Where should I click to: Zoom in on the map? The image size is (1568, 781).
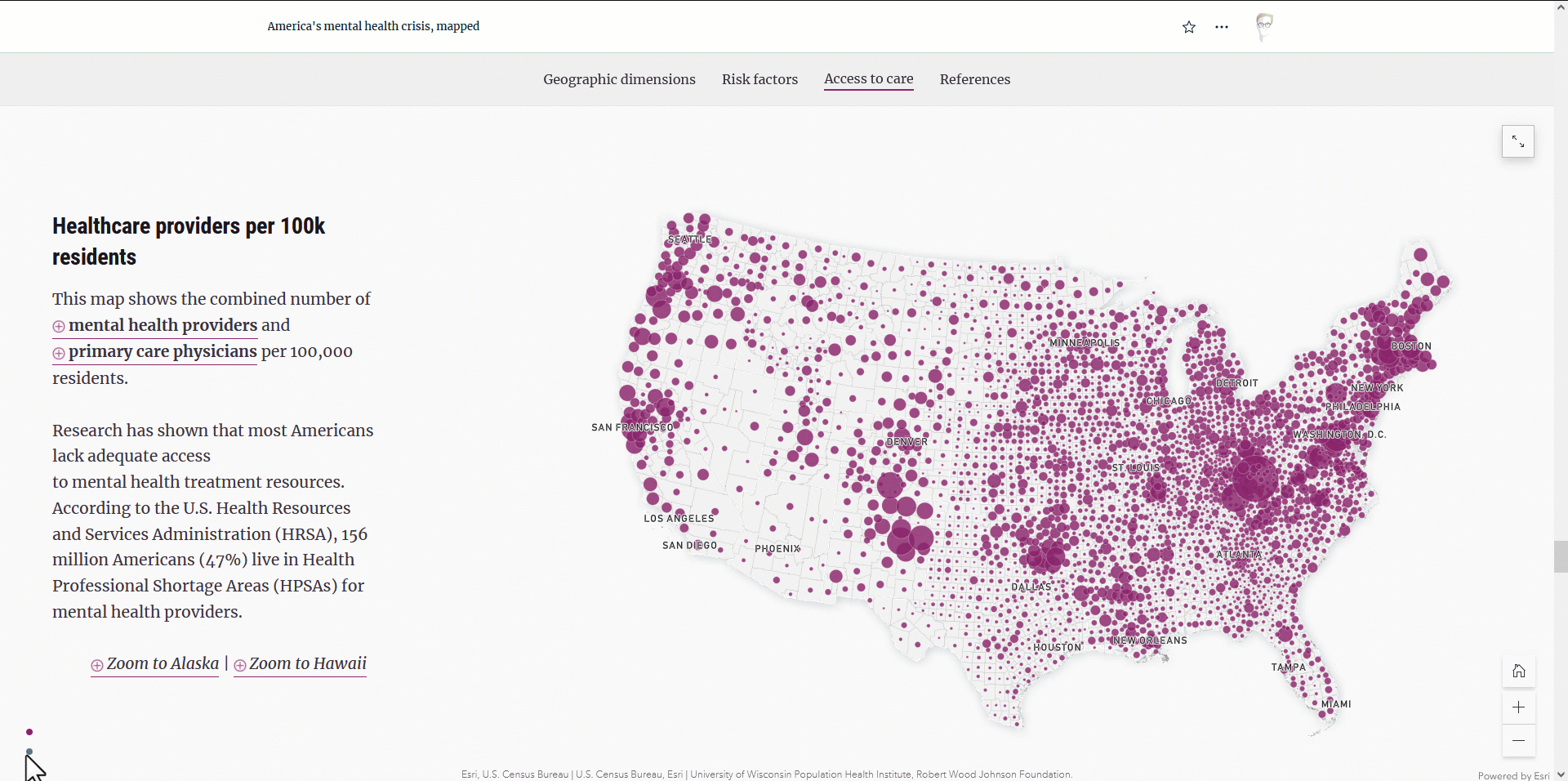(x=1519, y=707)
